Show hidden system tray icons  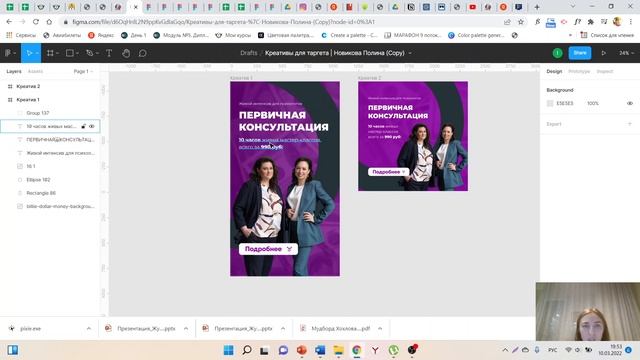[505, 350]
